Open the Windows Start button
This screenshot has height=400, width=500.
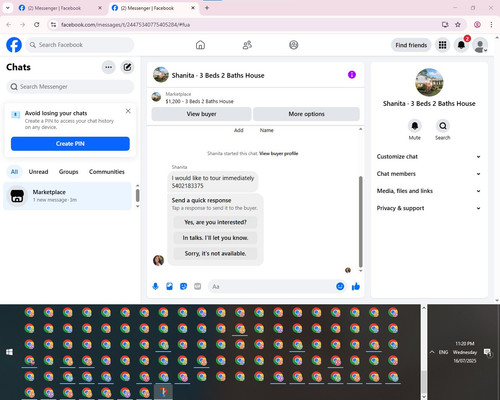tap(9, 352)
